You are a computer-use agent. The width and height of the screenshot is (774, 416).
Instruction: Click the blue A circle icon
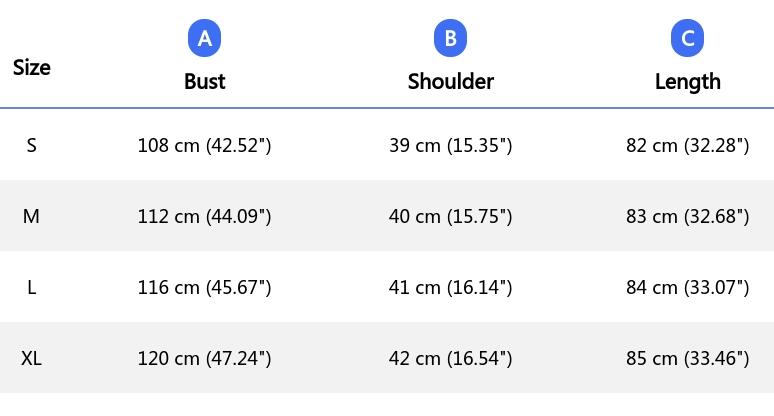pyautogui.click(x=204, y=38)
